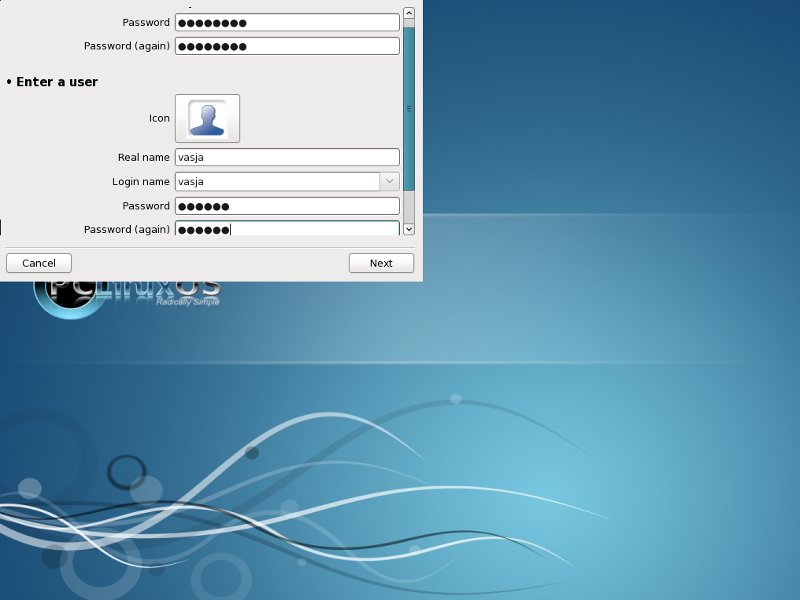800x600 pixels.
Task: Proceed with the Next button
Action: [x=381, y=263]
